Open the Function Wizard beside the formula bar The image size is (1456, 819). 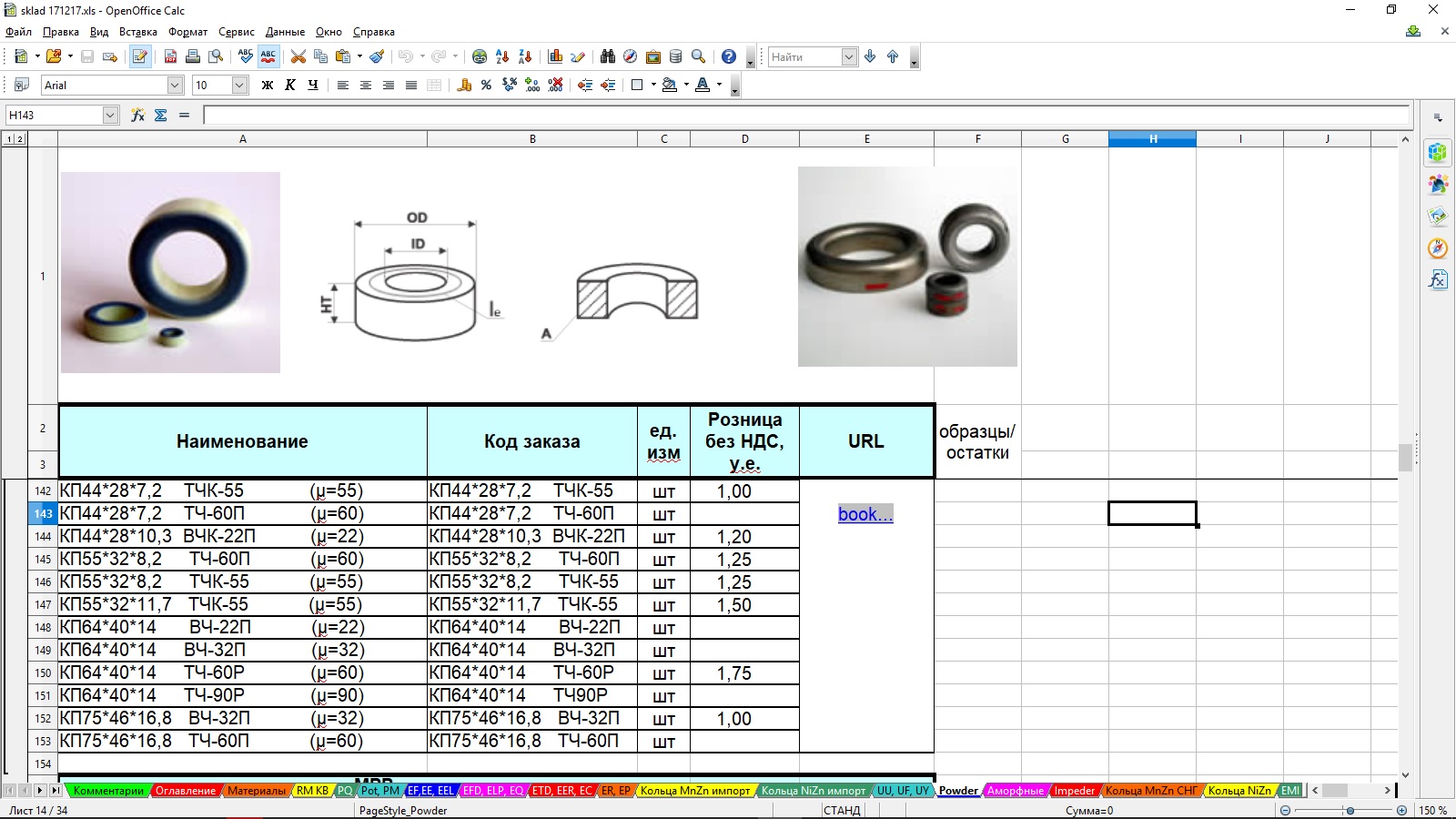point(137,115)
